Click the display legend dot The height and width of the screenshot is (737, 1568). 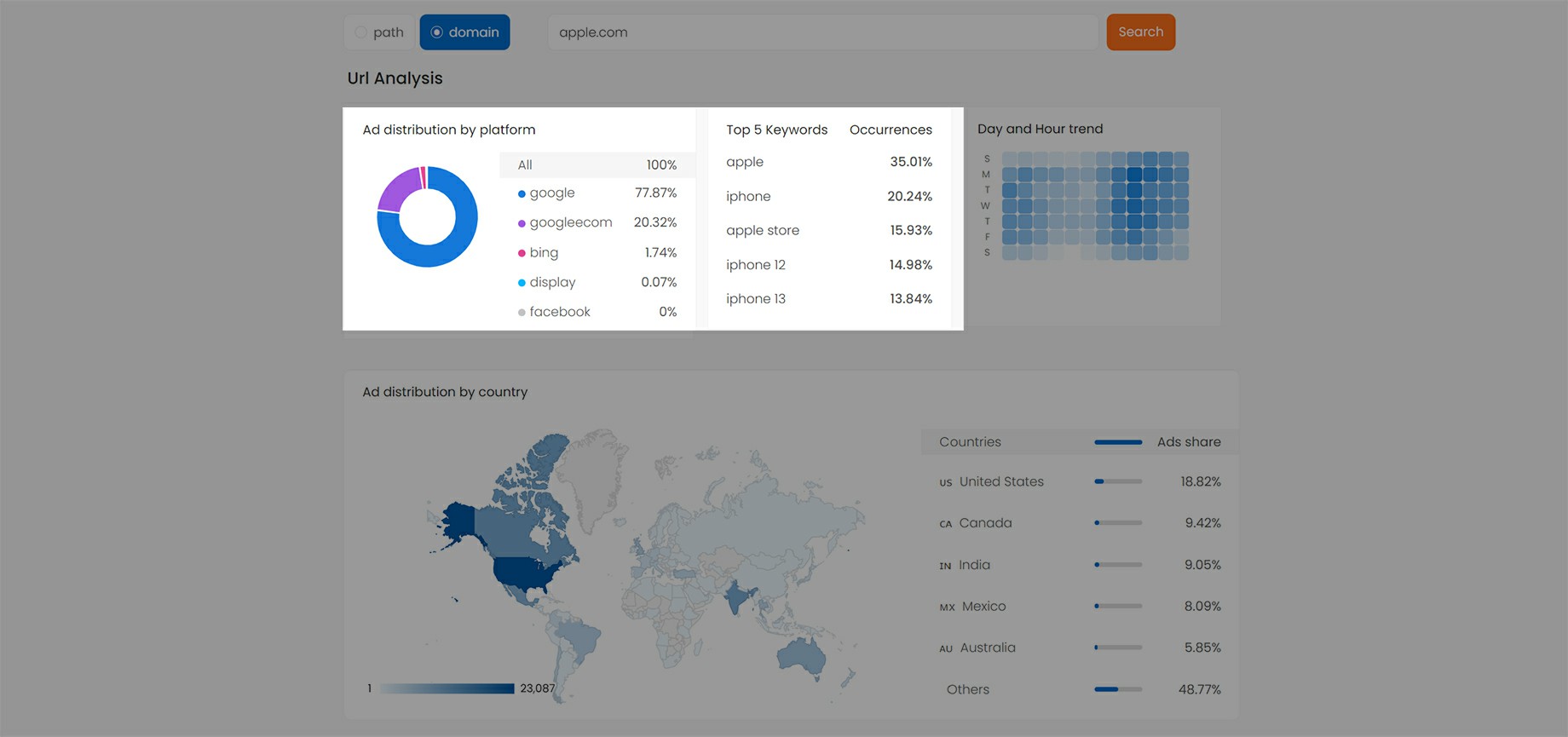click(x=522, y=283)
